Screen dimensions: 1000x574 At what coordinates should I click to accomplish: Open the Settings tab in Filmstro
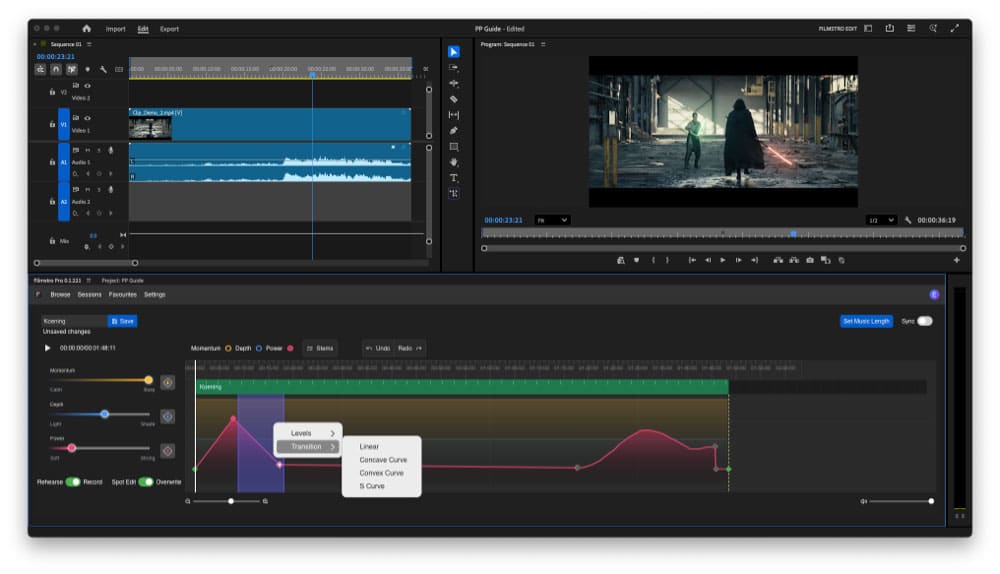154,295
